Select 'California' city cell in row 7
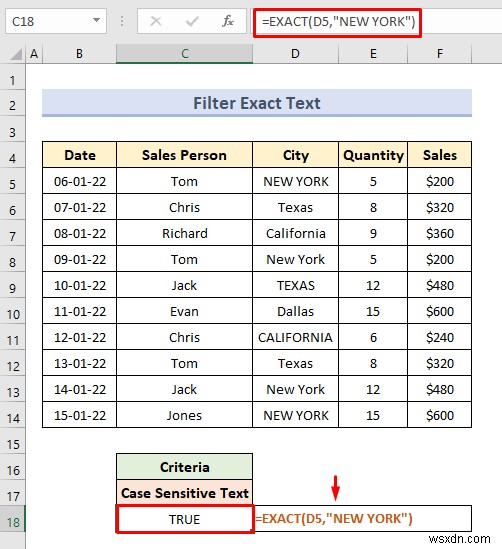This screenshot has width=502, height=549. (x=295, y=233)
